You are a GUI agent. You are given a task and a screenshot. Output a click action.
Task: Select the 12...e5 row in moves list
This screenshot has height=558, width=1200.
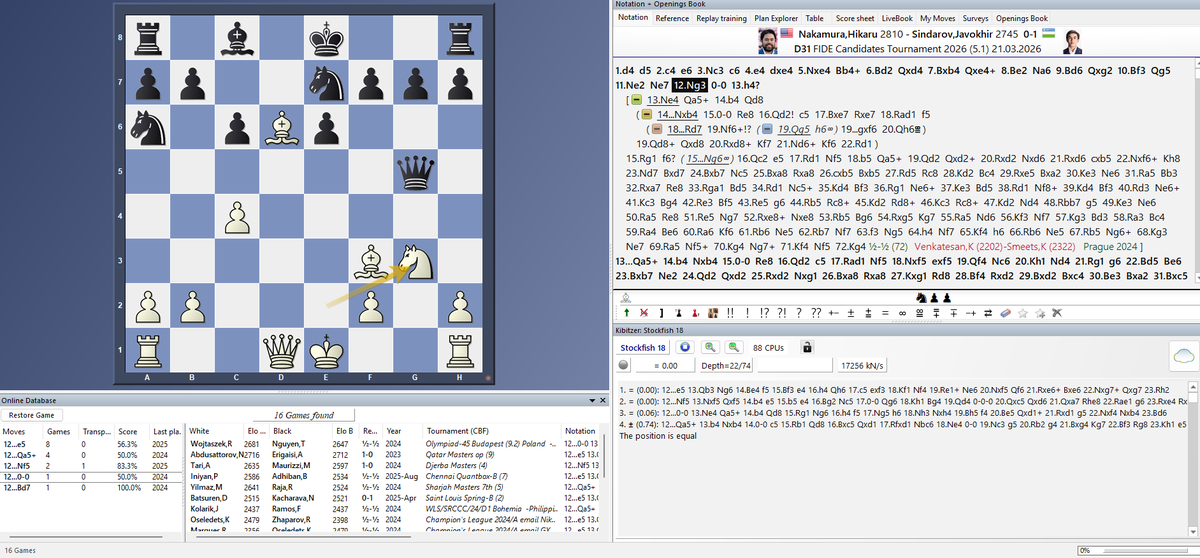pyautogui.click(x=92, y=443)
